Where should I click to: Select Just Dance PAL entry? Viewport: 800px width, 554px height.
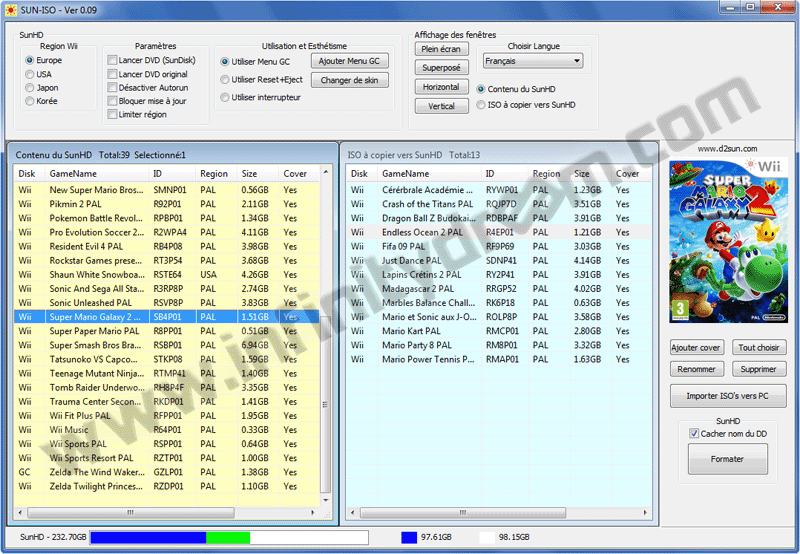coord(498,260)
